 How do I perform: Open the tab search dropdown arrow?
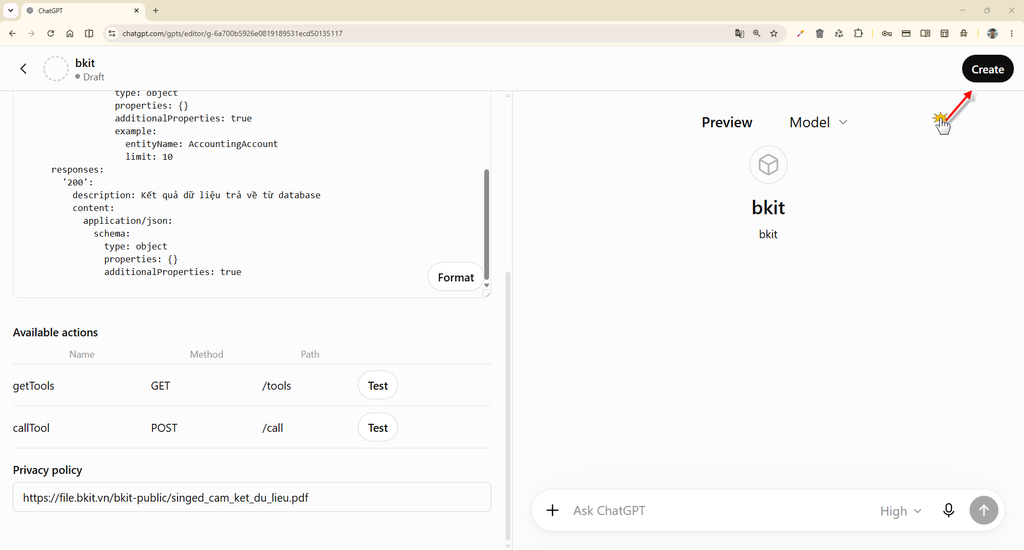click(10, 10)
